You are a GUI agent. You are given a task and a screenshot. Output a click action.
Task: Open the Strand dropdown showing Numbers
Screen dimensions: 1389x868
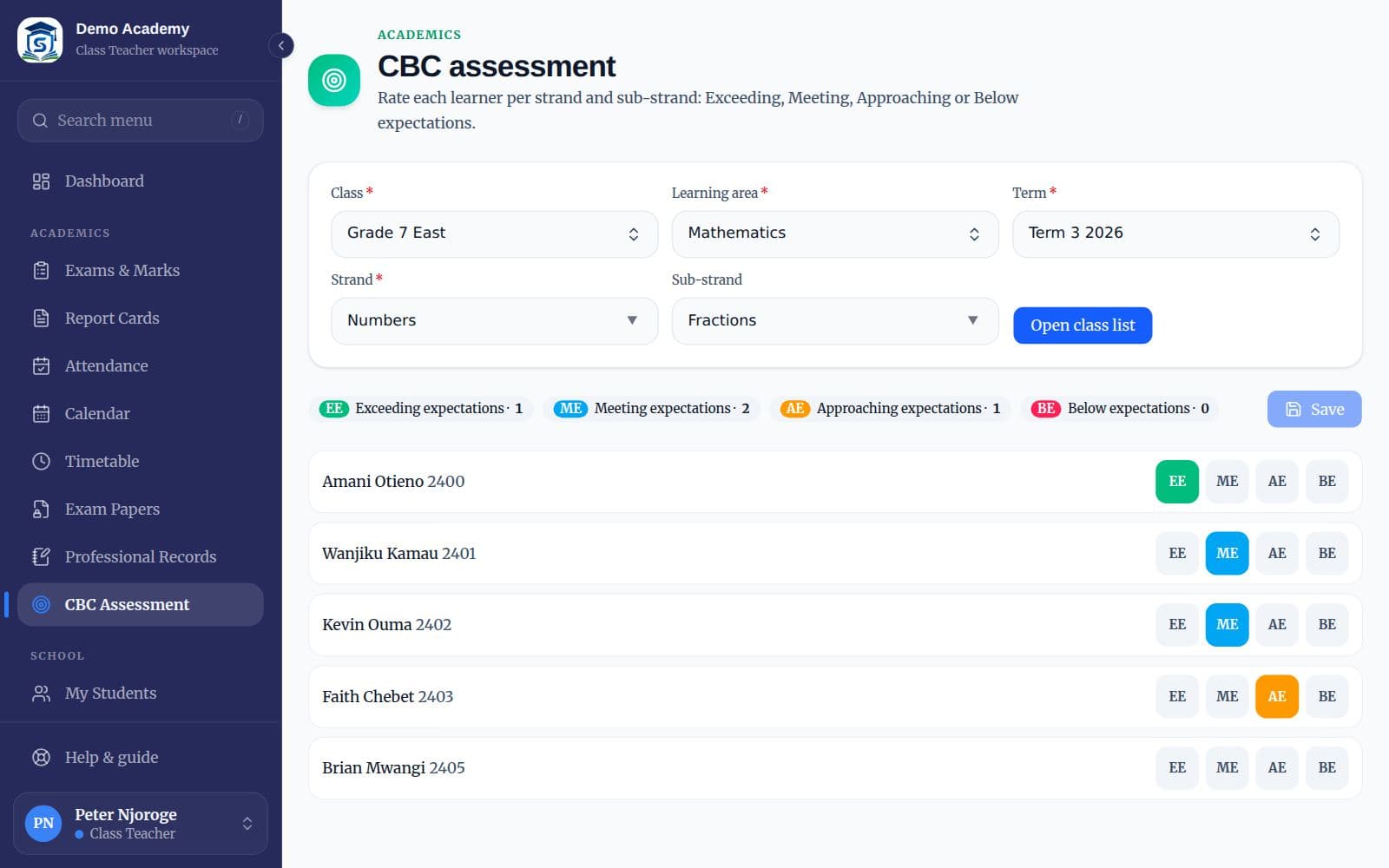pyautogui.click(x=494, y=321)
